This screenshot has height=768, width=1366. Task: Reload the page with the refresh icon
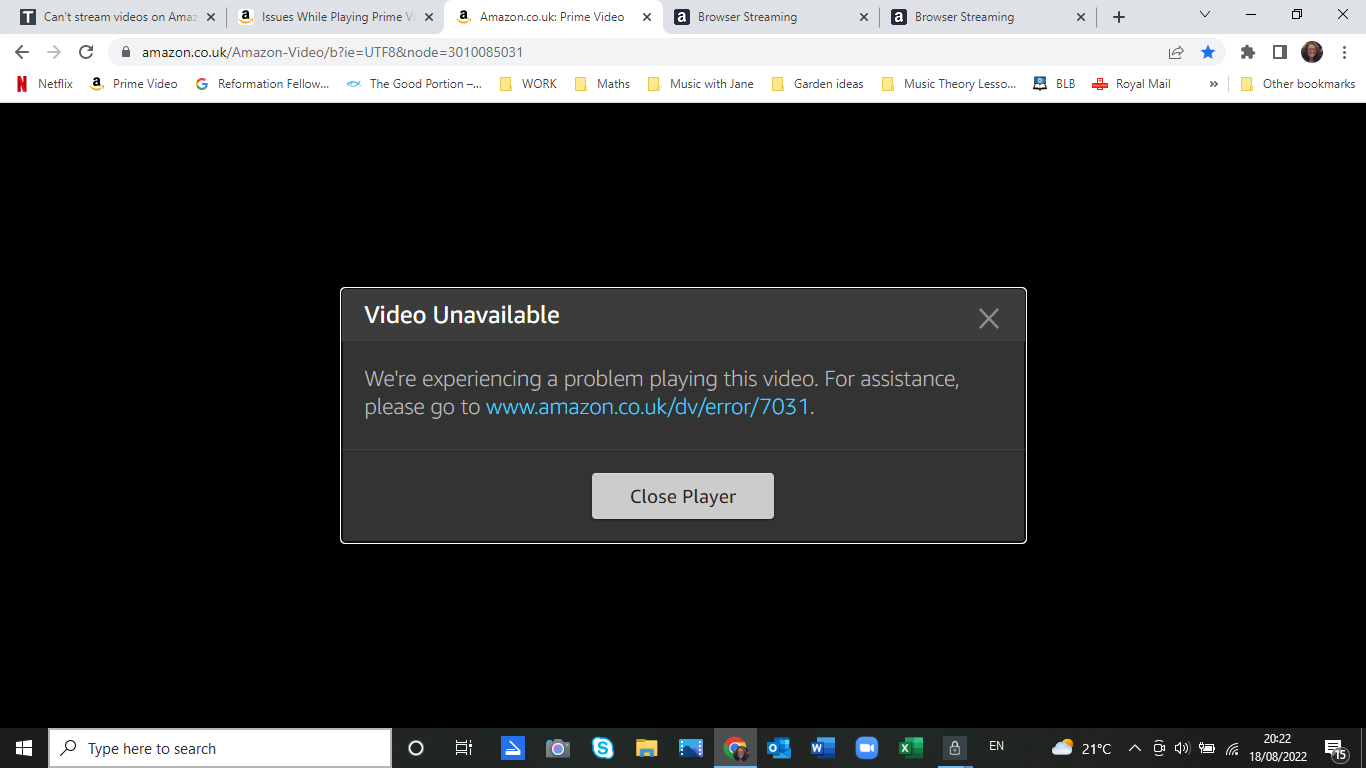[x=86, y=52]
